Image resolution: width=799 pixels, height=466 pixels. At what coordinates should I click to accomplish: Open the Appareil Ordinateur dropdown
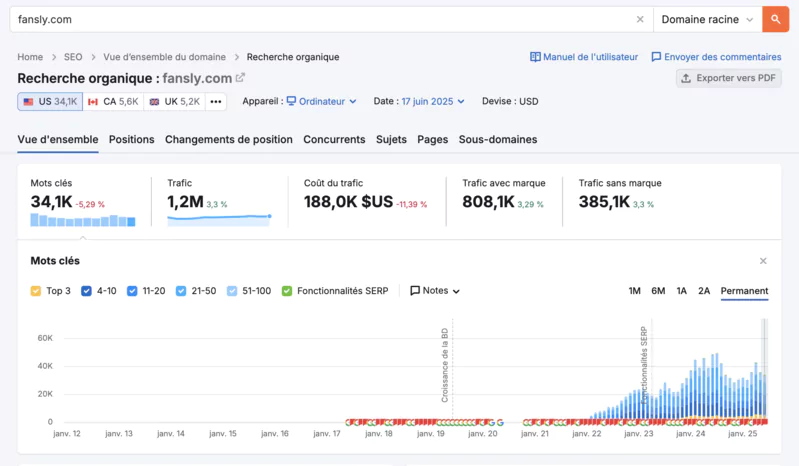pyautogui.click(x=322, y=101)
